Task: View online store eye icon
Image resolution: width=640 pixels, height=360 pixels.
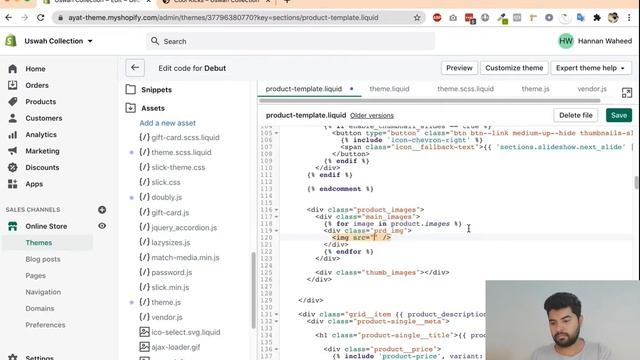Action: tap(102, 226)
